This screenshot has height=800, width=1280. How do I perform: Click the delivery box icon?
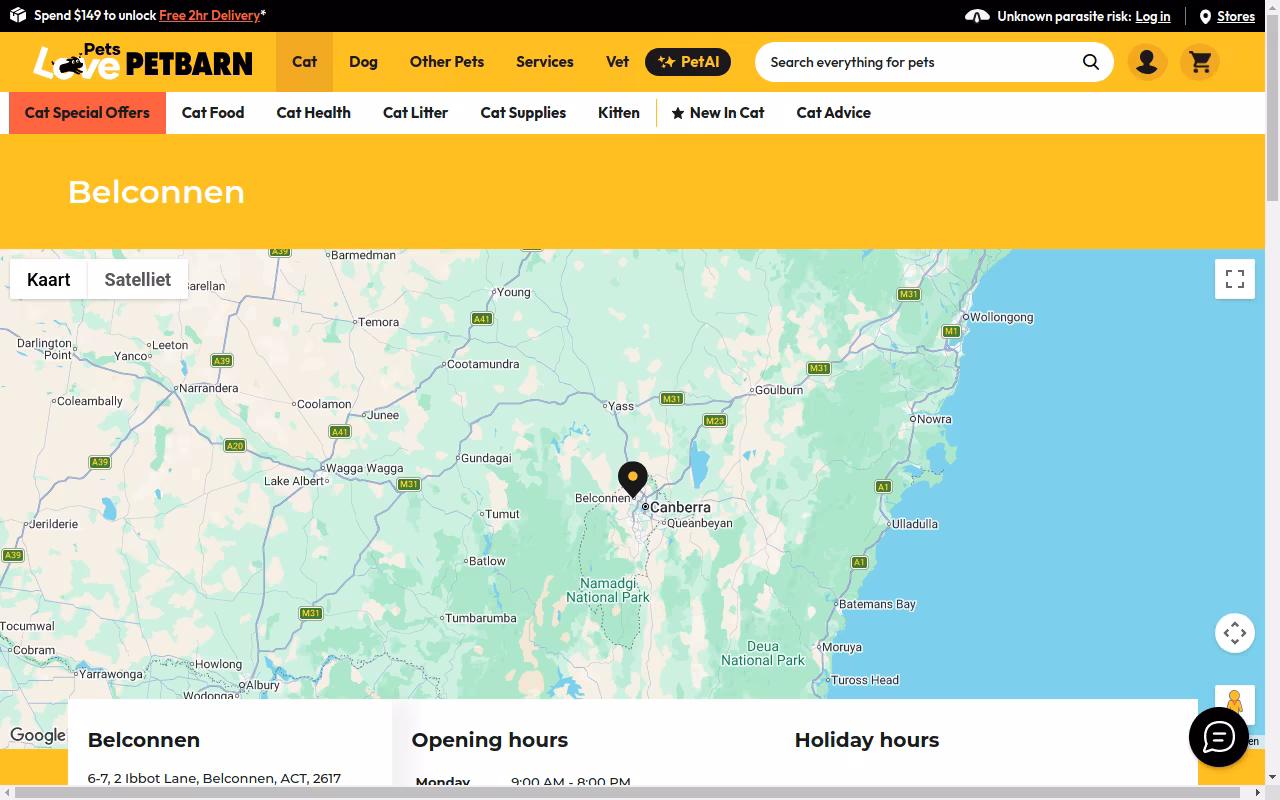tap(18, 15)
